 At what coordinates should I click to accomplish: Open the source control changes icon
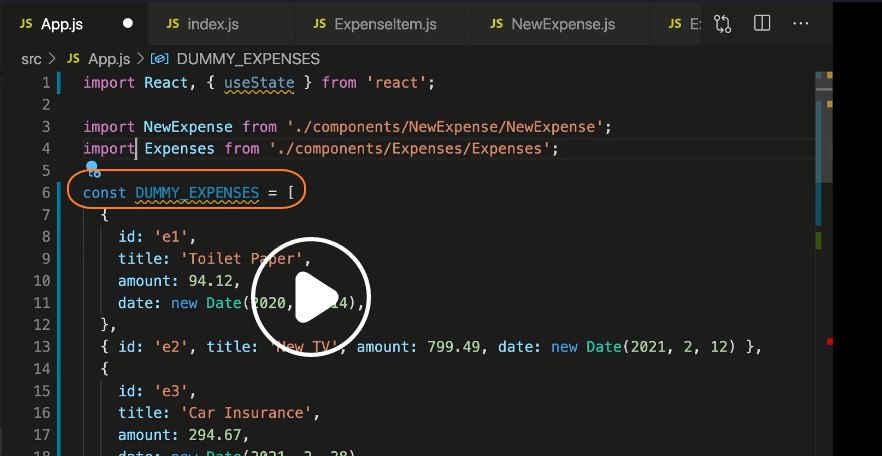click(x=722, y=24)
